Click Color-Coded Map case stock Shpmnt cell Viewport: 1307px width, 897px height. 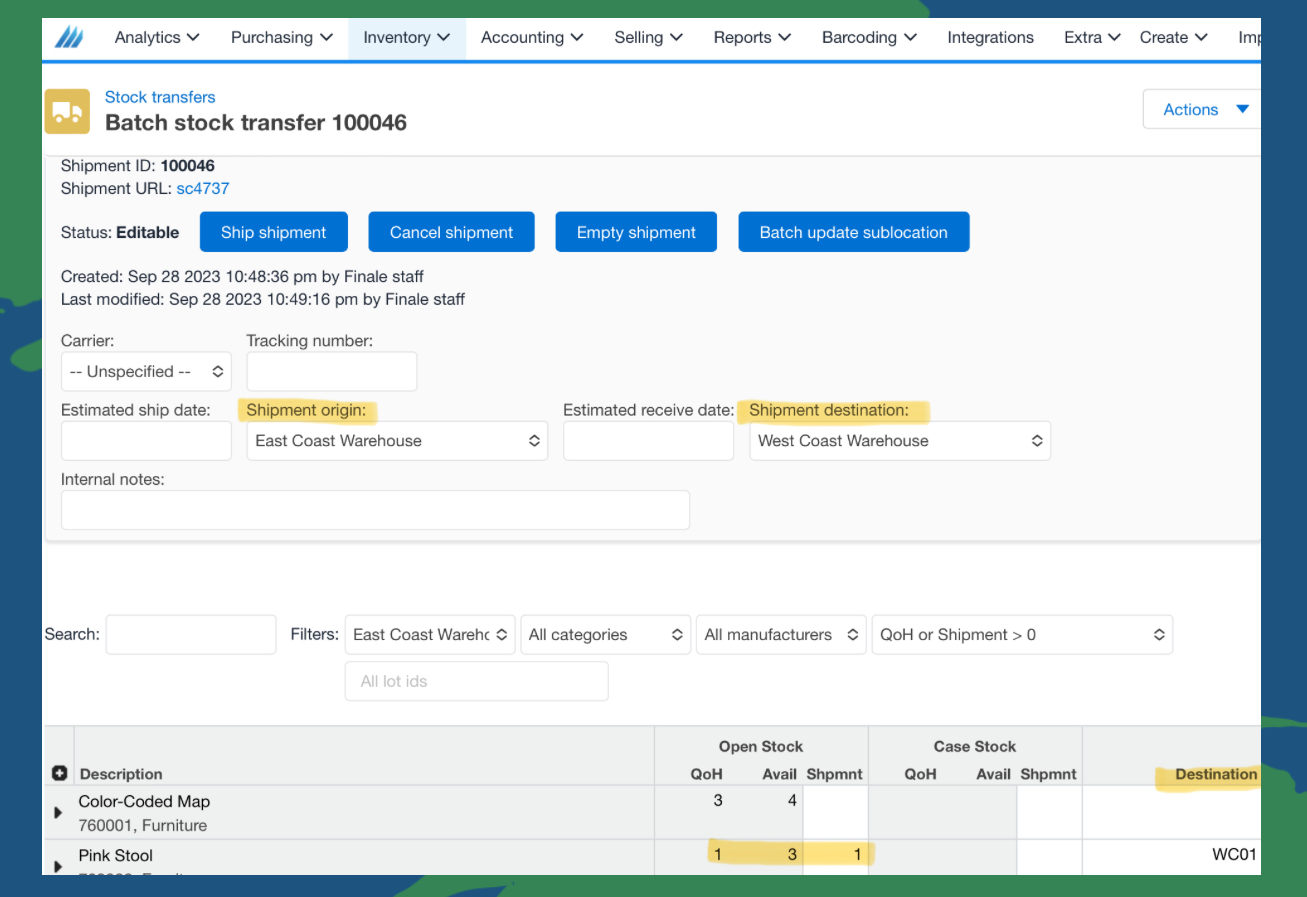click(x=1049, y=813)
